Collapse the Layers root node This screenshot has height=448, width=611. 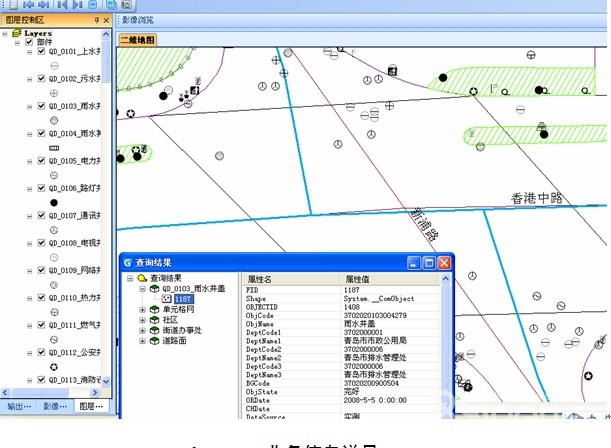click(x=6, y=33)
